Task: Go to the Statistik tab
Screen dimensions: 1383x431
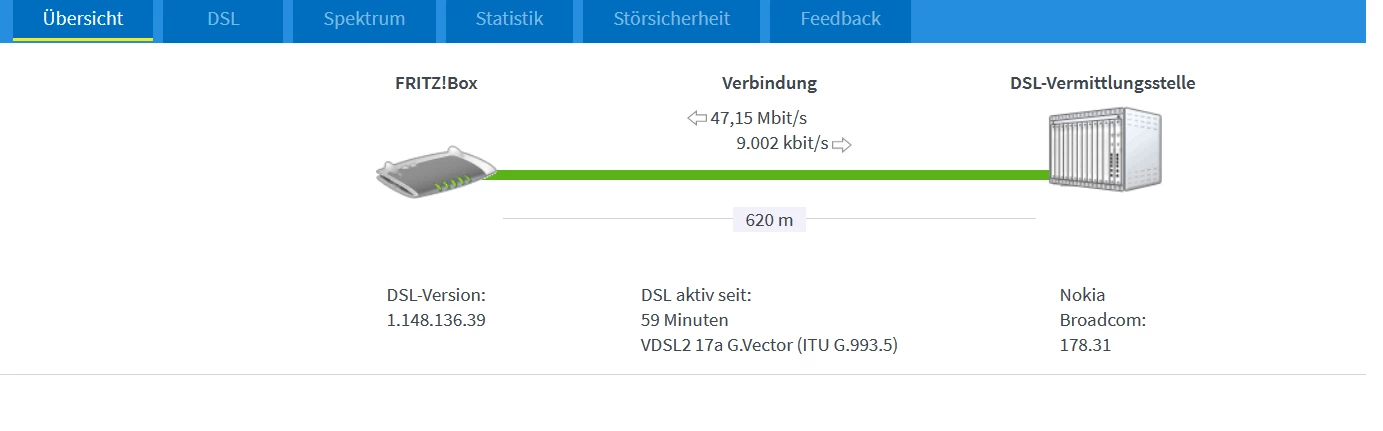Action: coord(509,19)
